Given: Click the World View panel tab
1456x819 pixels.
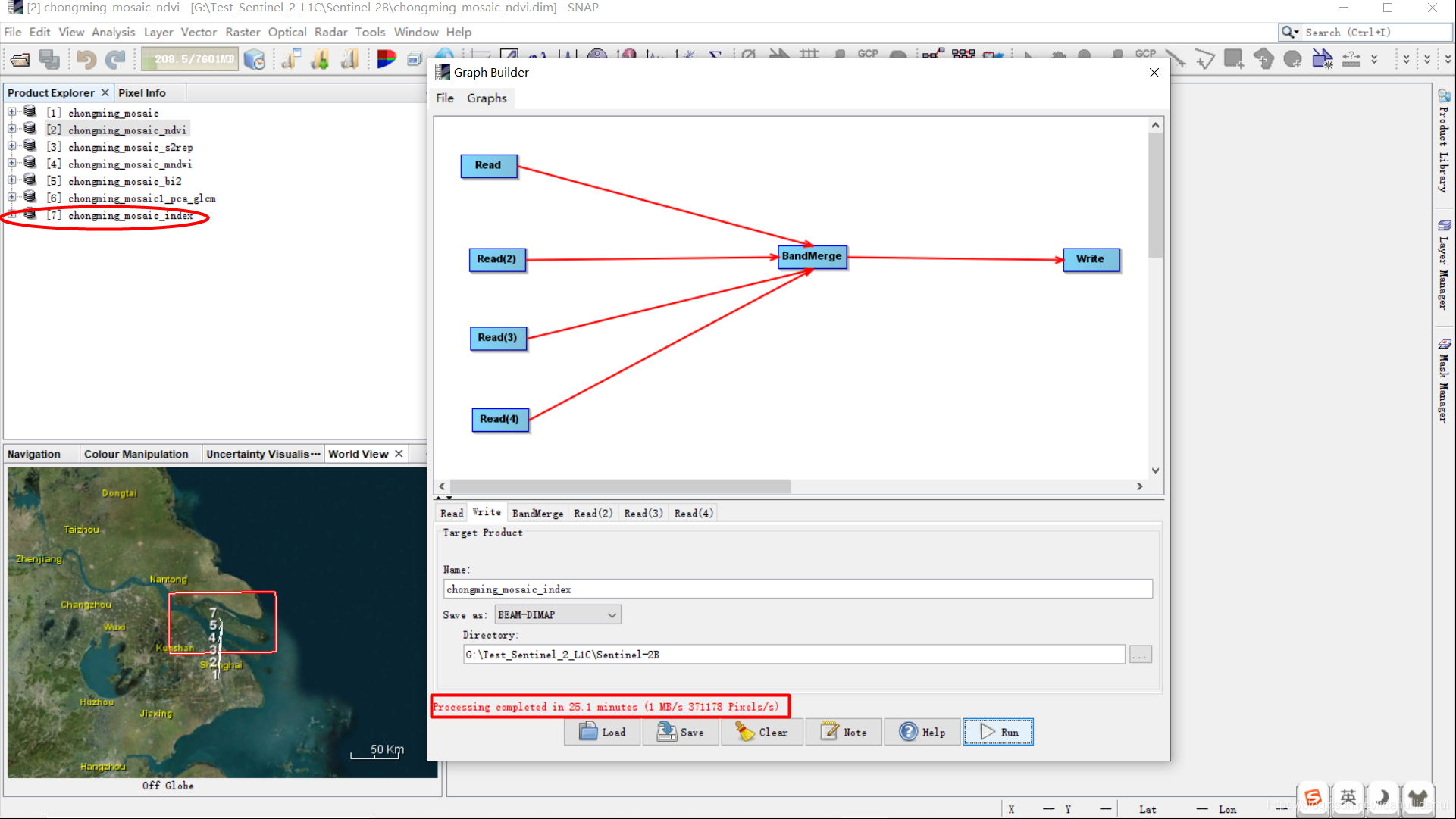Looking at the screenshot, I should (x=357, y=454).
